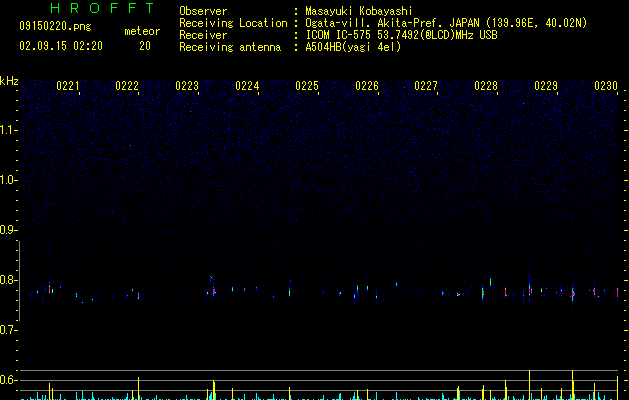
Task: Click time marker 0226
Action: coord(367,86)
